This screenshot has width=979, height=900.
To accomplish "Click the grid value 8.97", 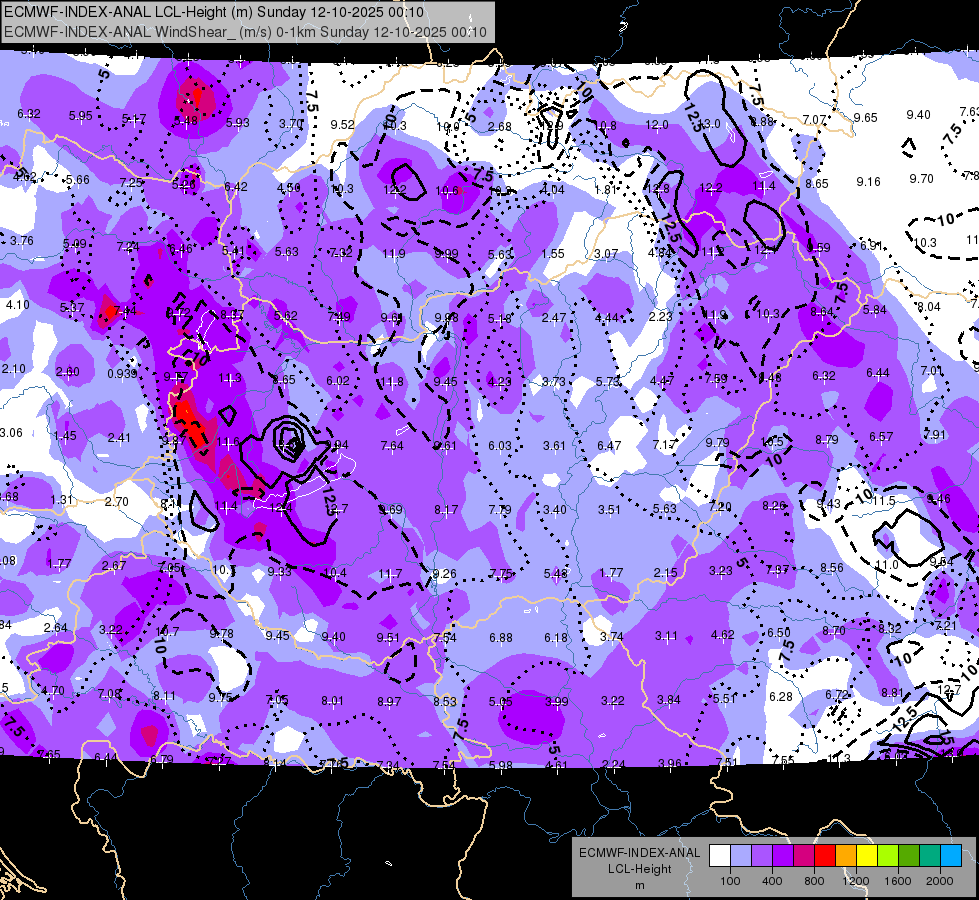I will pos(389,701).
